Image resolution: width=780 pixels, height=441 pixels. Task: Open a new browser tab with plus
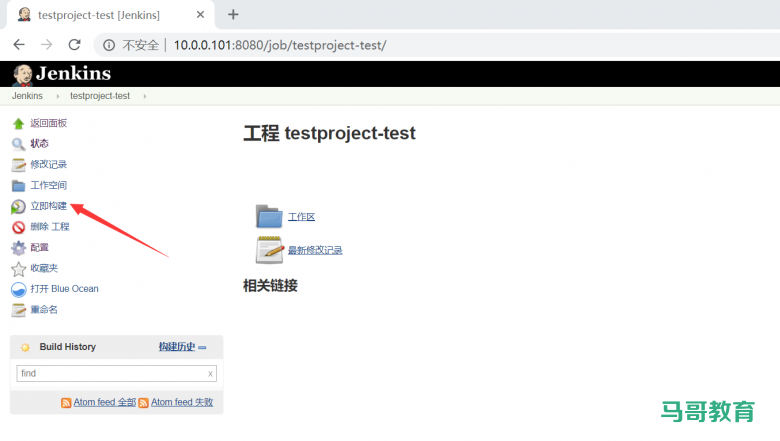(233, 14)
